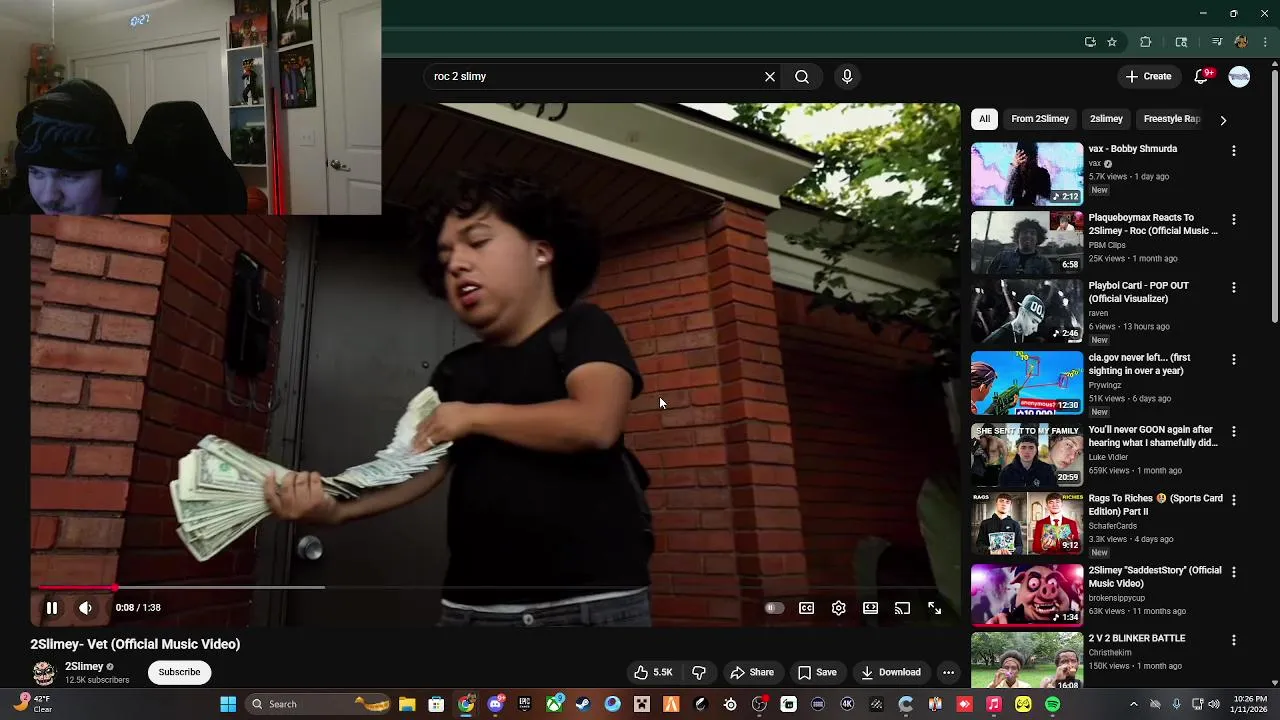The height and width of the screenshot is (720, 1280).
Task: Open Discord from the taskbar
Action: (495, 704)
